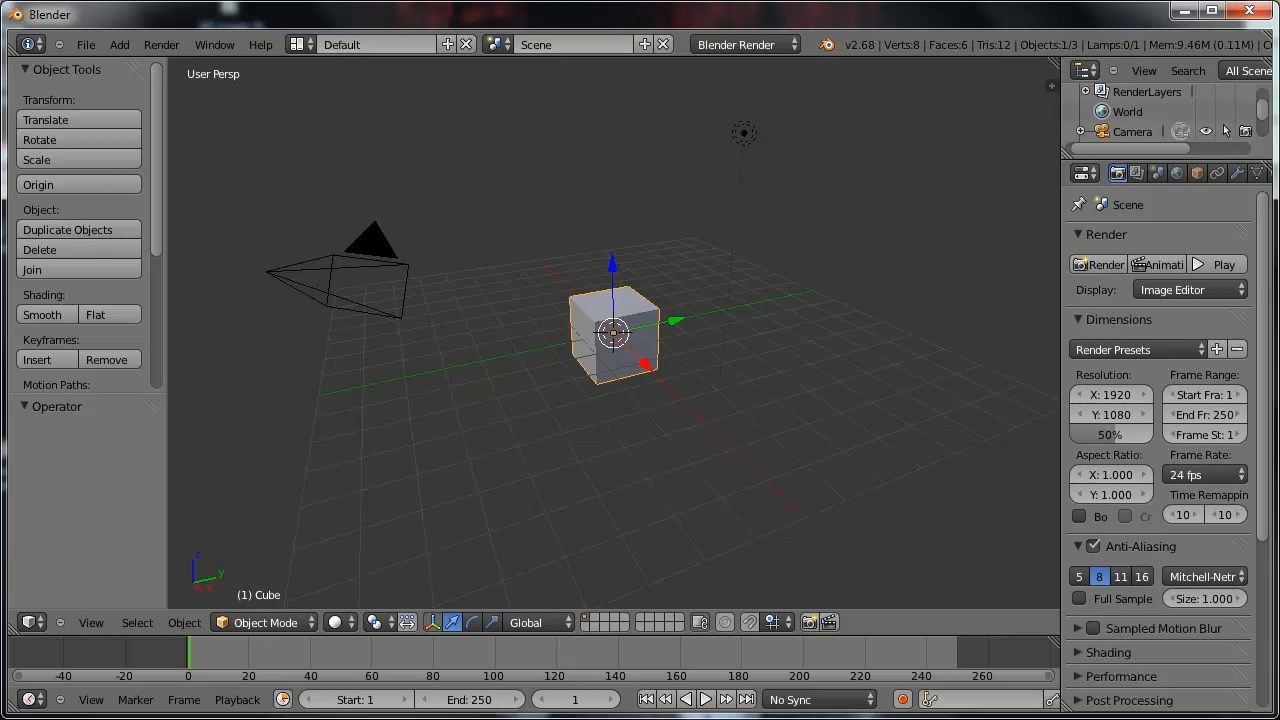Jump to last frame in timeline

[746, 699]
